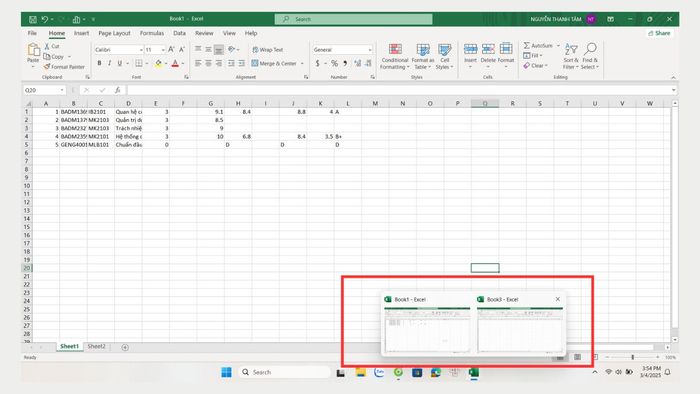Screen dimensions: 700x394
Task: Enable Wrap Text
Action: pyautogui.click(x=268, y=50)
